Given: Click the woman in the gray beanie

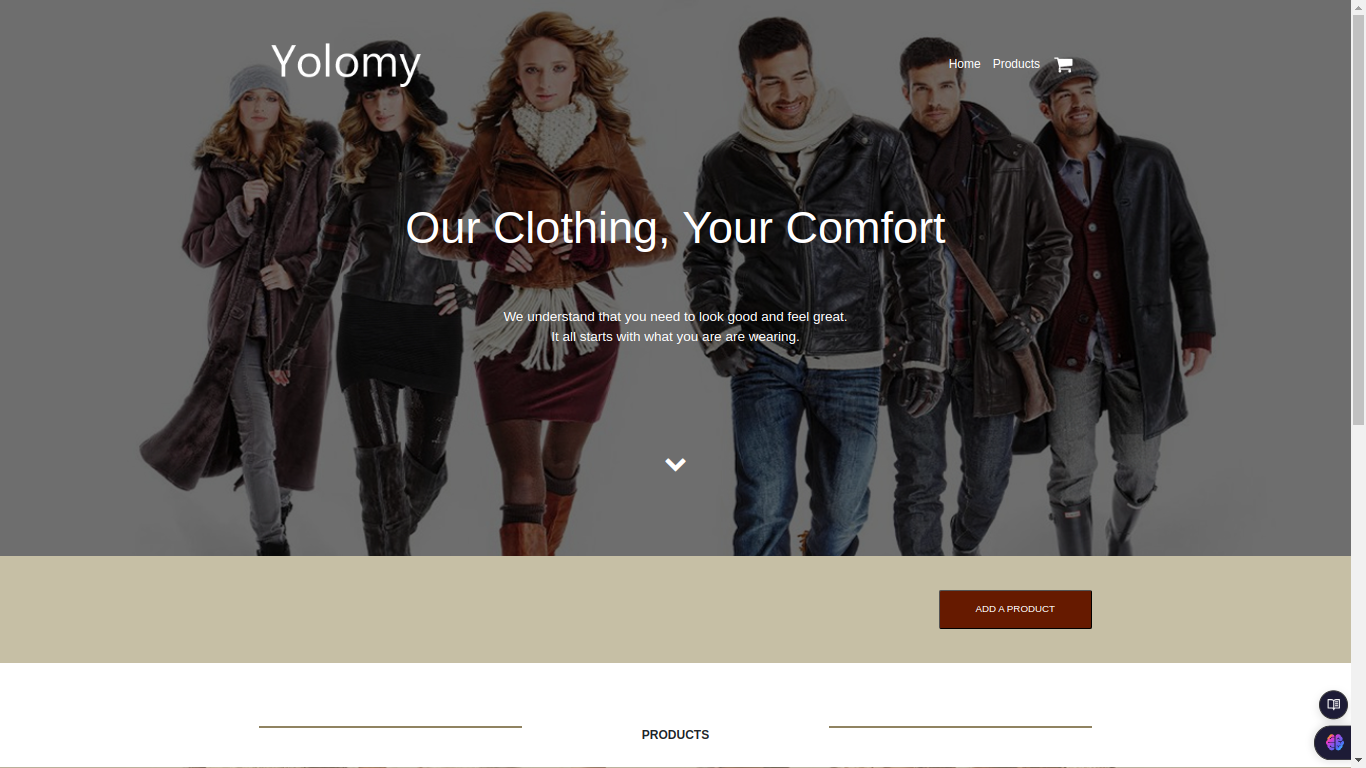Looking at the screenshot, I should [250, 300].
